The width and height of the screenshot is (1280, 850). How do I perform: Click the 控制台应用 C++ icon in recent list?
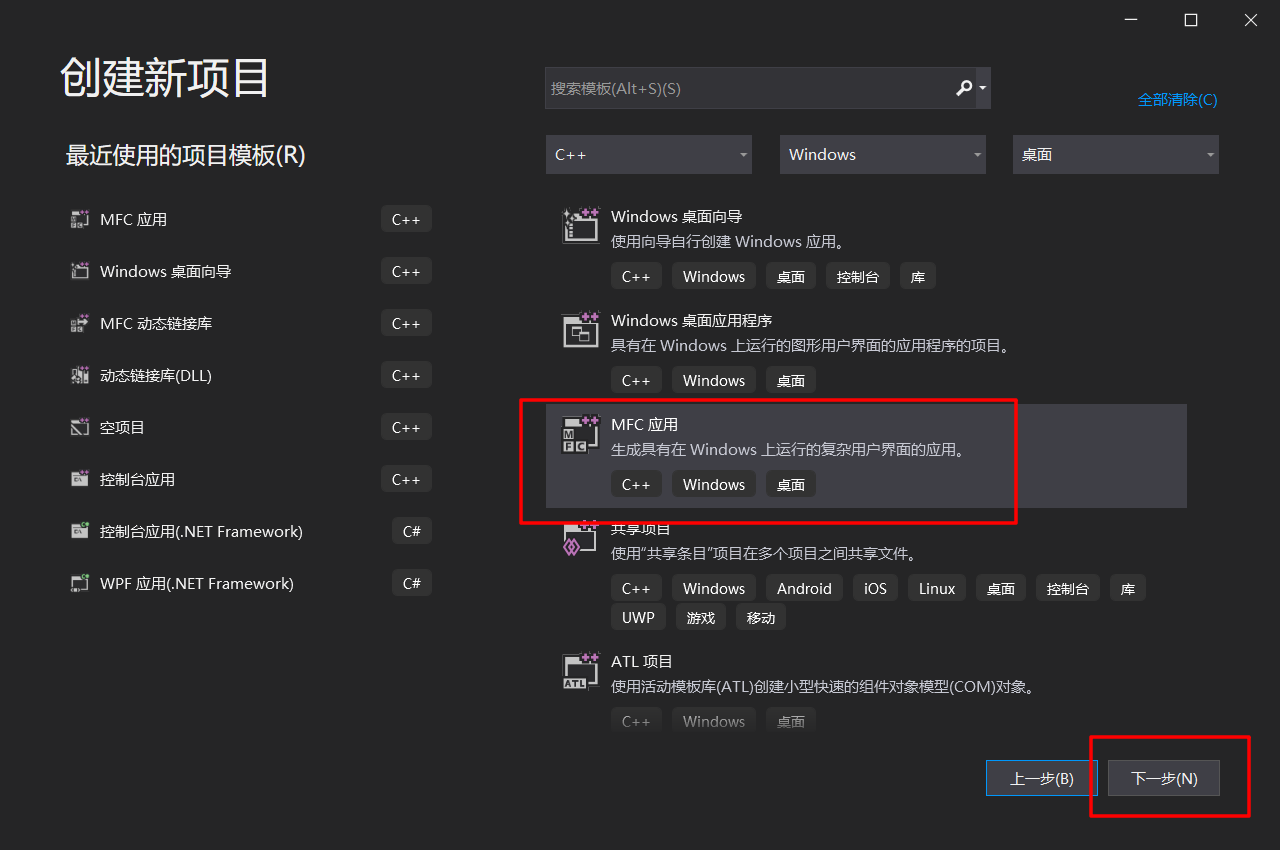coord(80,479)
